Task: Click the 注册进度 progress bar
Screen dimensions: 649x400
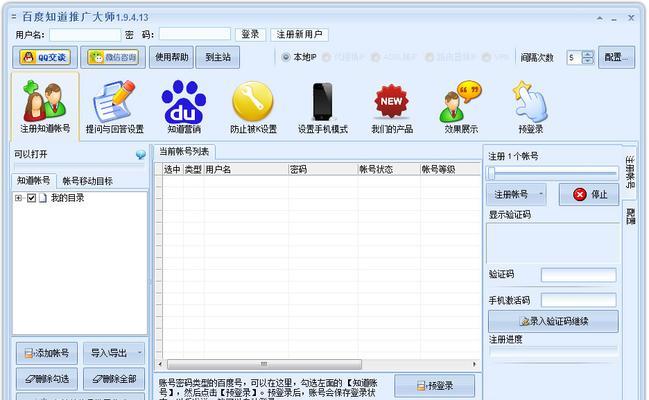Action: (x=553, y=352)
